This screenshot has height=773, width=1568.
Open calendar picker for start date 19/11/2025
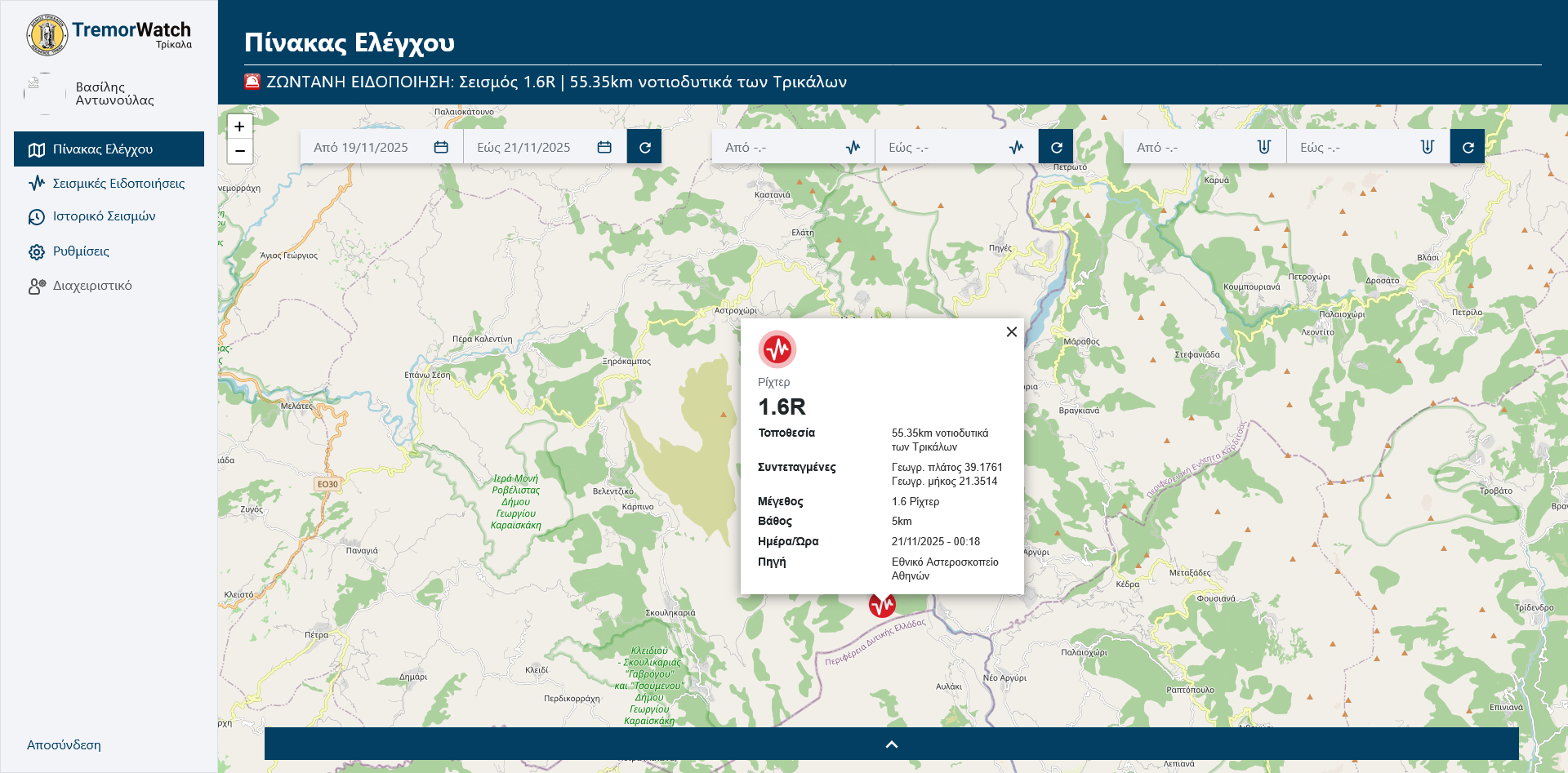[441, 148]
